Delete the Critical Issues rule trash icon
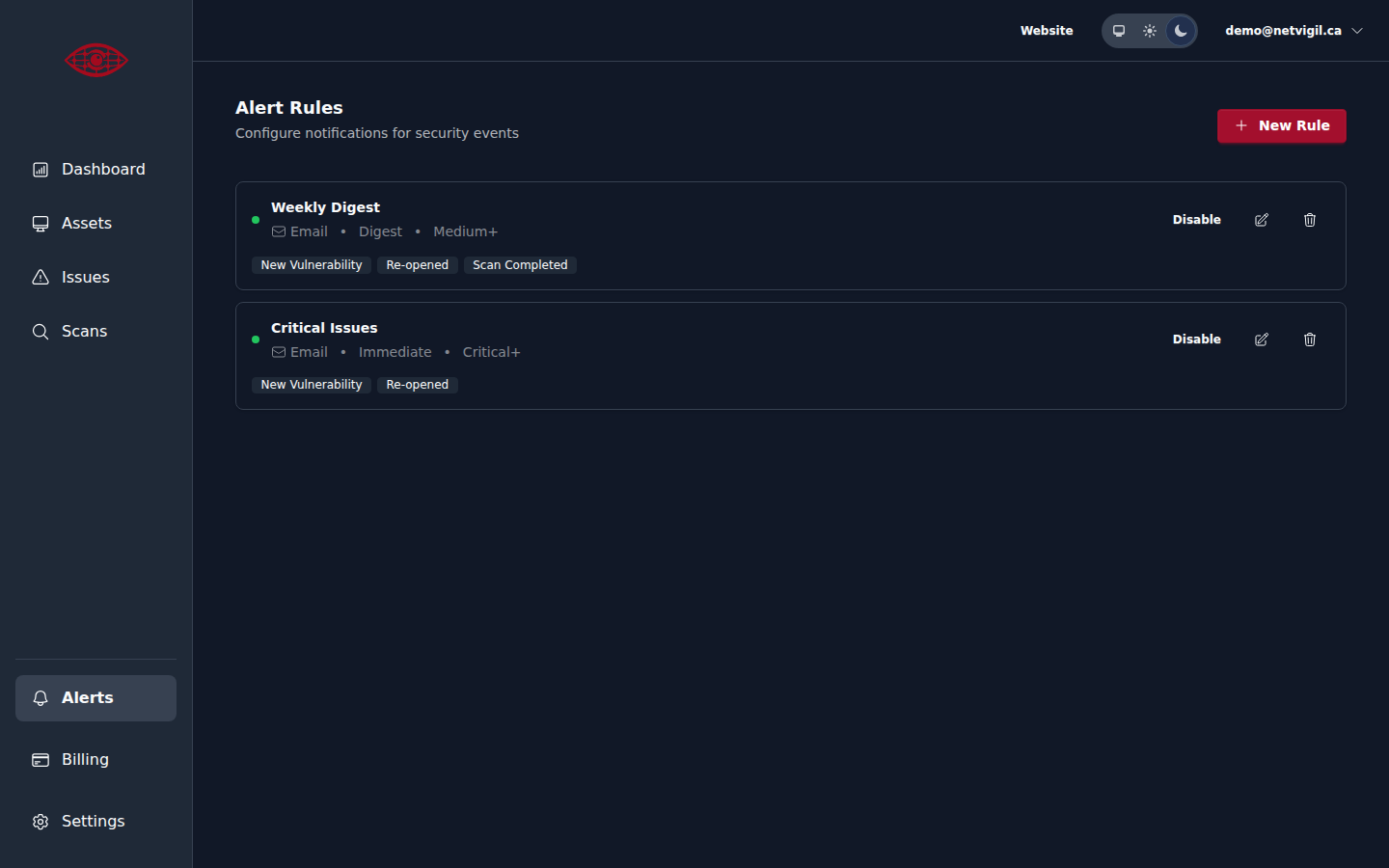The image size is (1389, 868). click(1310, 339)
